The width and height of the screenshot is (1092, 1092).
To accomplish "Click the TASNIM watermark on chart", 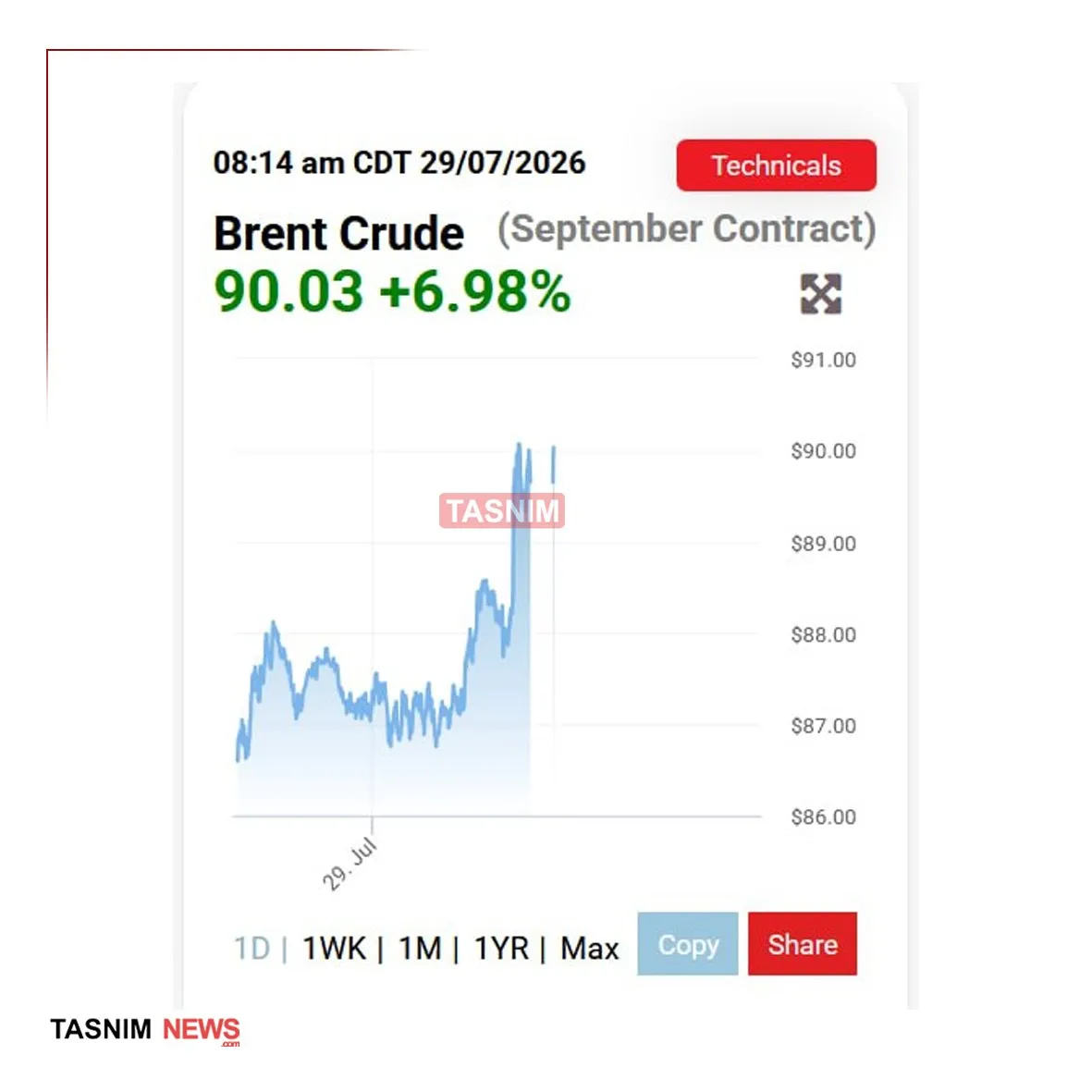I will [x=501, y=510].
